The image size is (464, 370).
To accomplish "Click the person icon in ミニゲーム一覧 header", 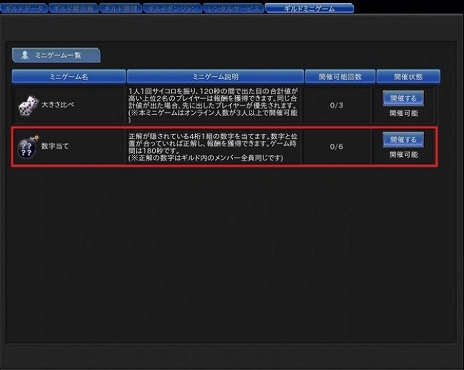I will point(25,55).
